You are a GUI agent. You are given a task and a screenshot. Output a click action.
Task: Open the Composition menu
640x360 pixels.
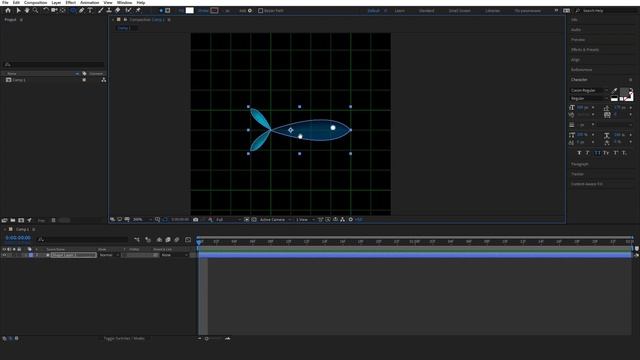coord(36,2)
